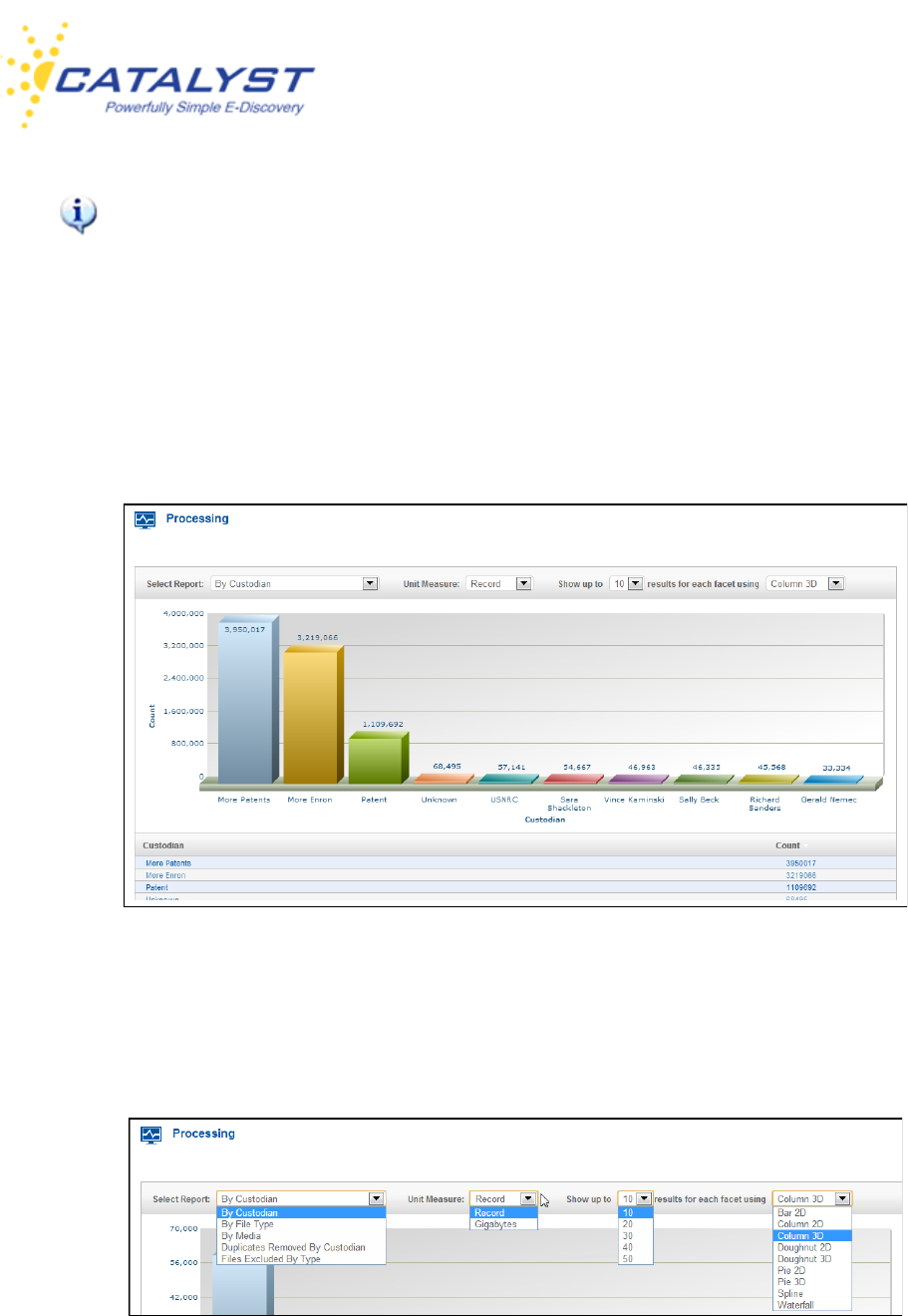
Task: Select 40 in the results count list
Action: click(x=635, y=1247)
